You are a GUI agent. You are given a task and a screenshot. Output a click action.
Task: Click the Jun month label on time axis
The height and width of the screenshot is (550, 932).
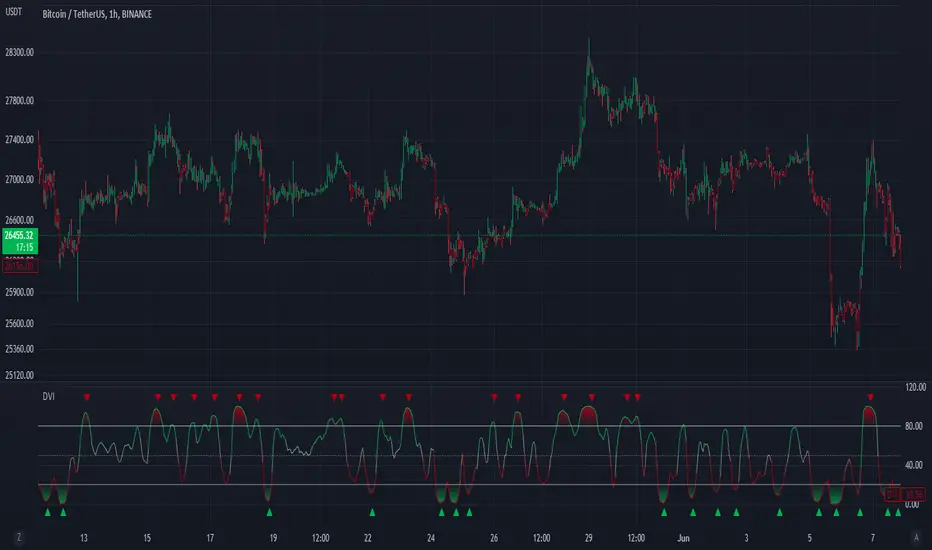click(684, 538)
